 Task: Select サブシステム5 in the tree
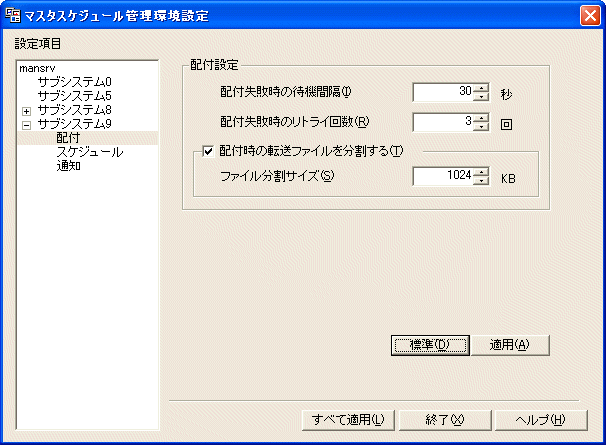74,96
